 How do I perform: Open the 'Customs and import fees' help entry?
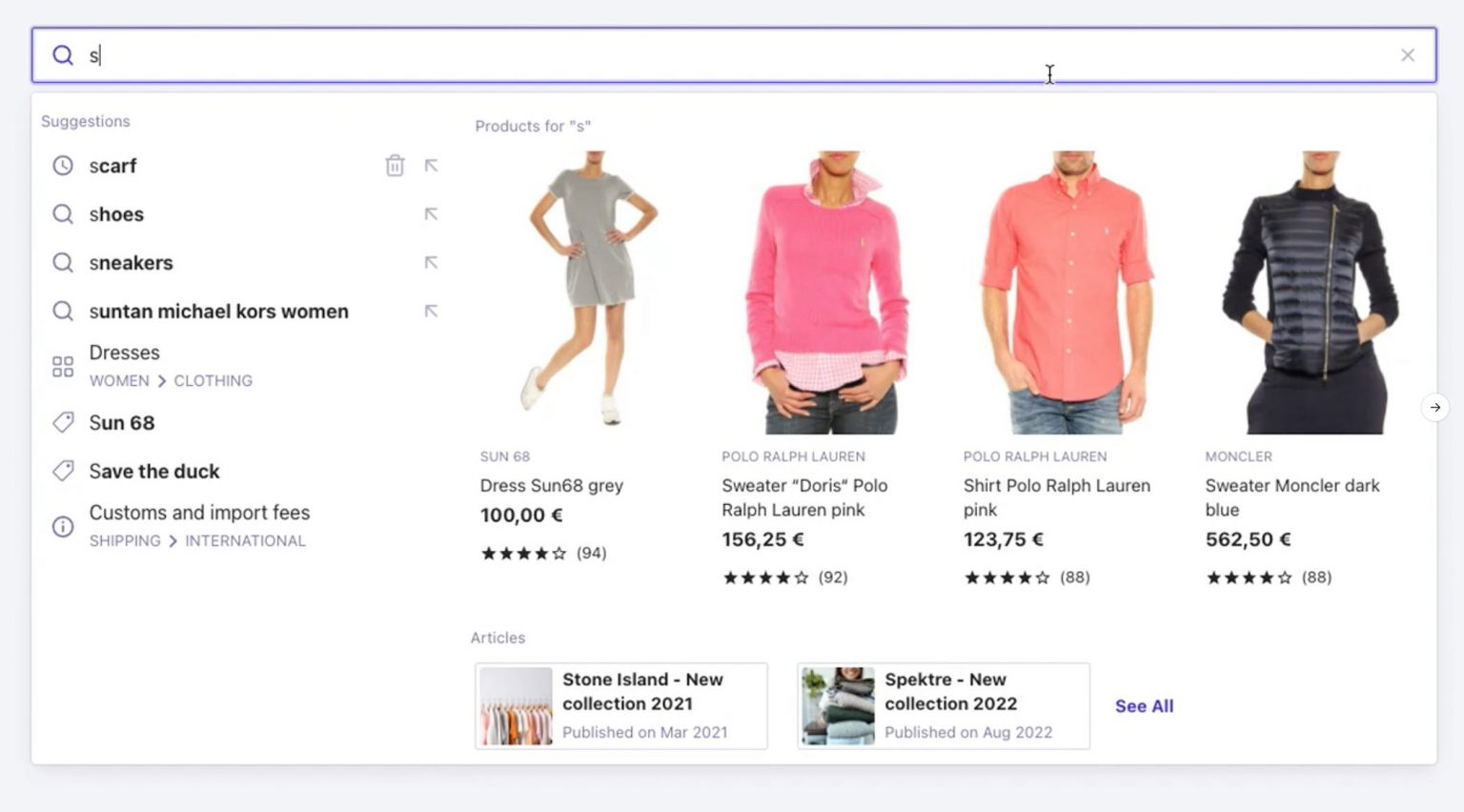coord(199,526)
